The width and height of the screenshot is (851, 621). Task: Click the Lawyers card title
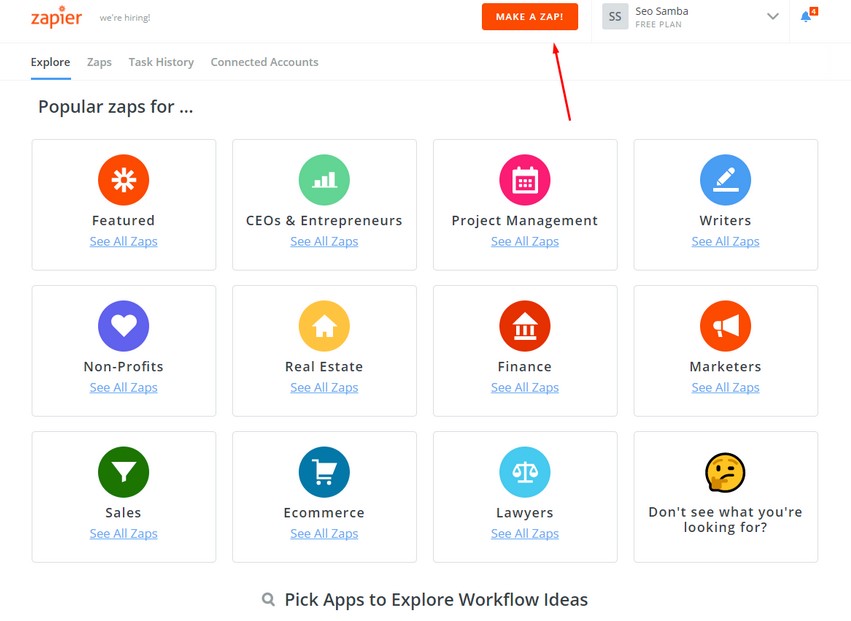(x=525, y=512)
